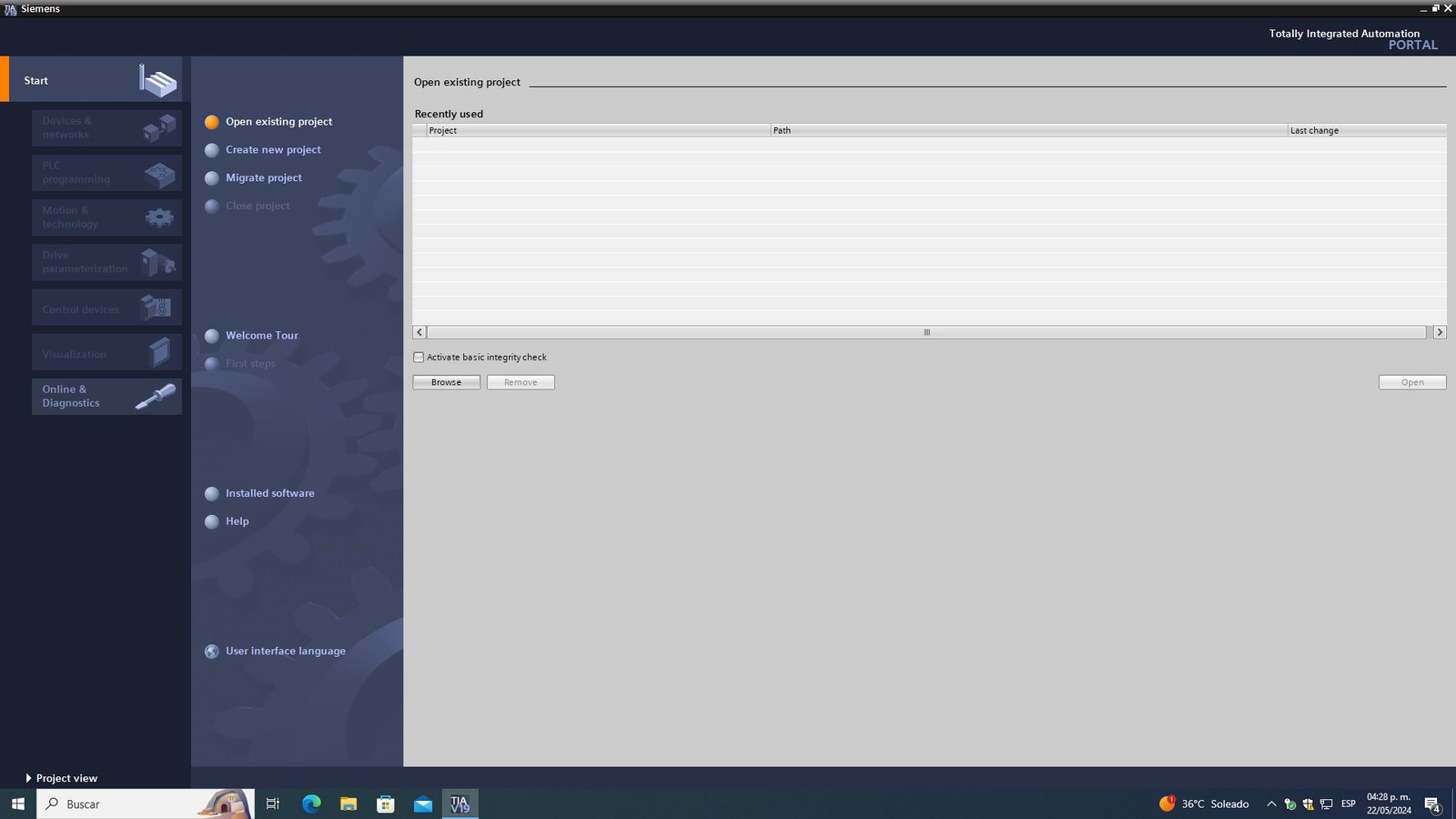Screen dimensions: 1456x819
Task: Click the Start portal folder icon
Action: point(158,80)
